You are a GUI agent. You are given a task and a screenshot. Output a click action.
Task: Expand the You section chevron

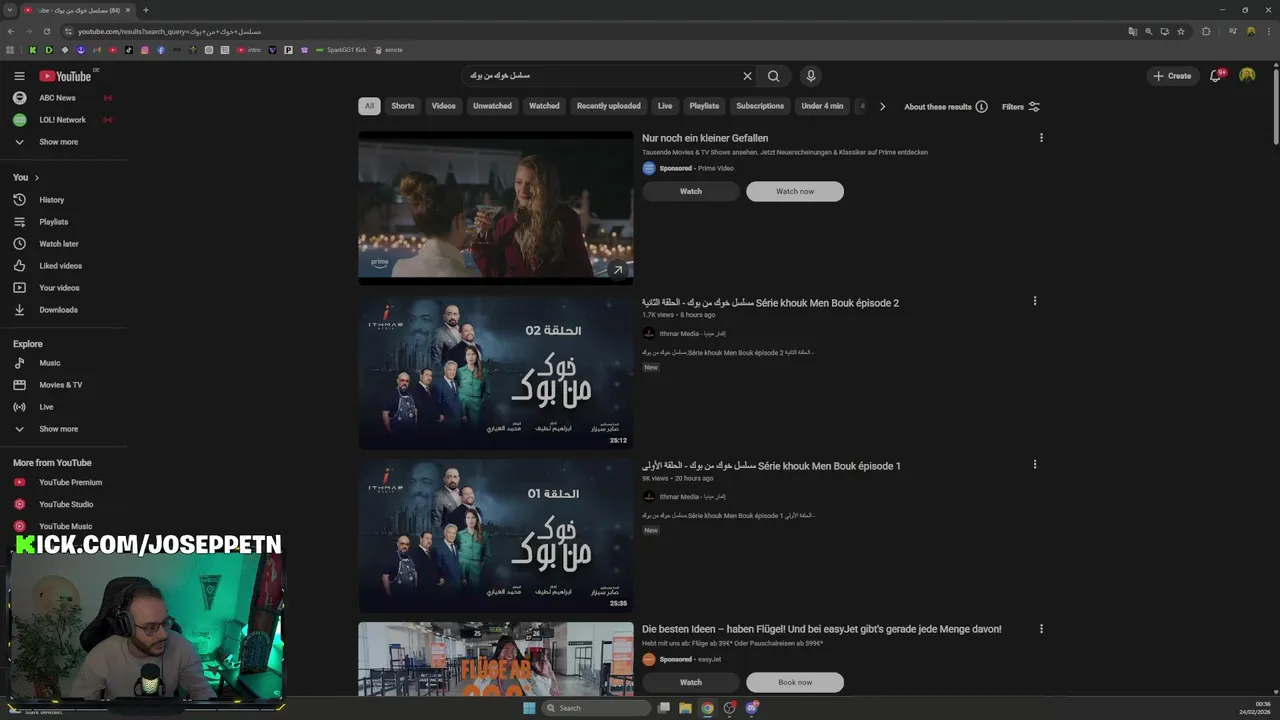pos(37,178)
